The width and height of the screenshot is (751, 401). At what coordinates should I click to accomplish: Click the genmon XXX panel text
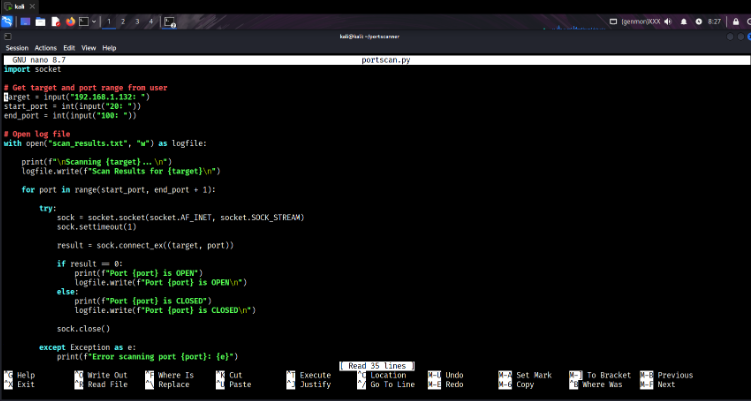point(640,22)
